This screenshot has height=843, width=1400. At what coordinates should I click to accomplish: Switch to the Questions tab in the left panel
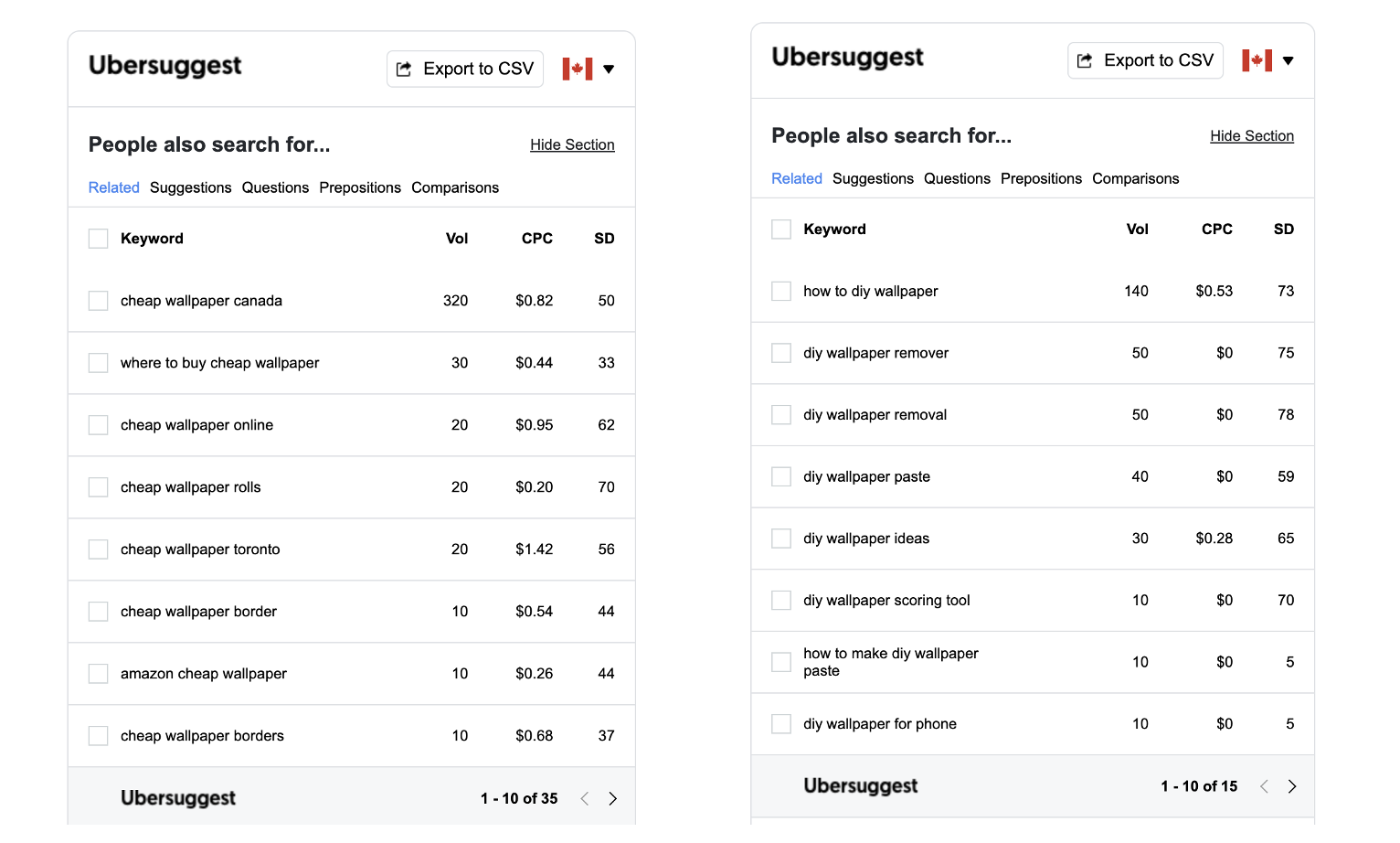pos(275,187)
